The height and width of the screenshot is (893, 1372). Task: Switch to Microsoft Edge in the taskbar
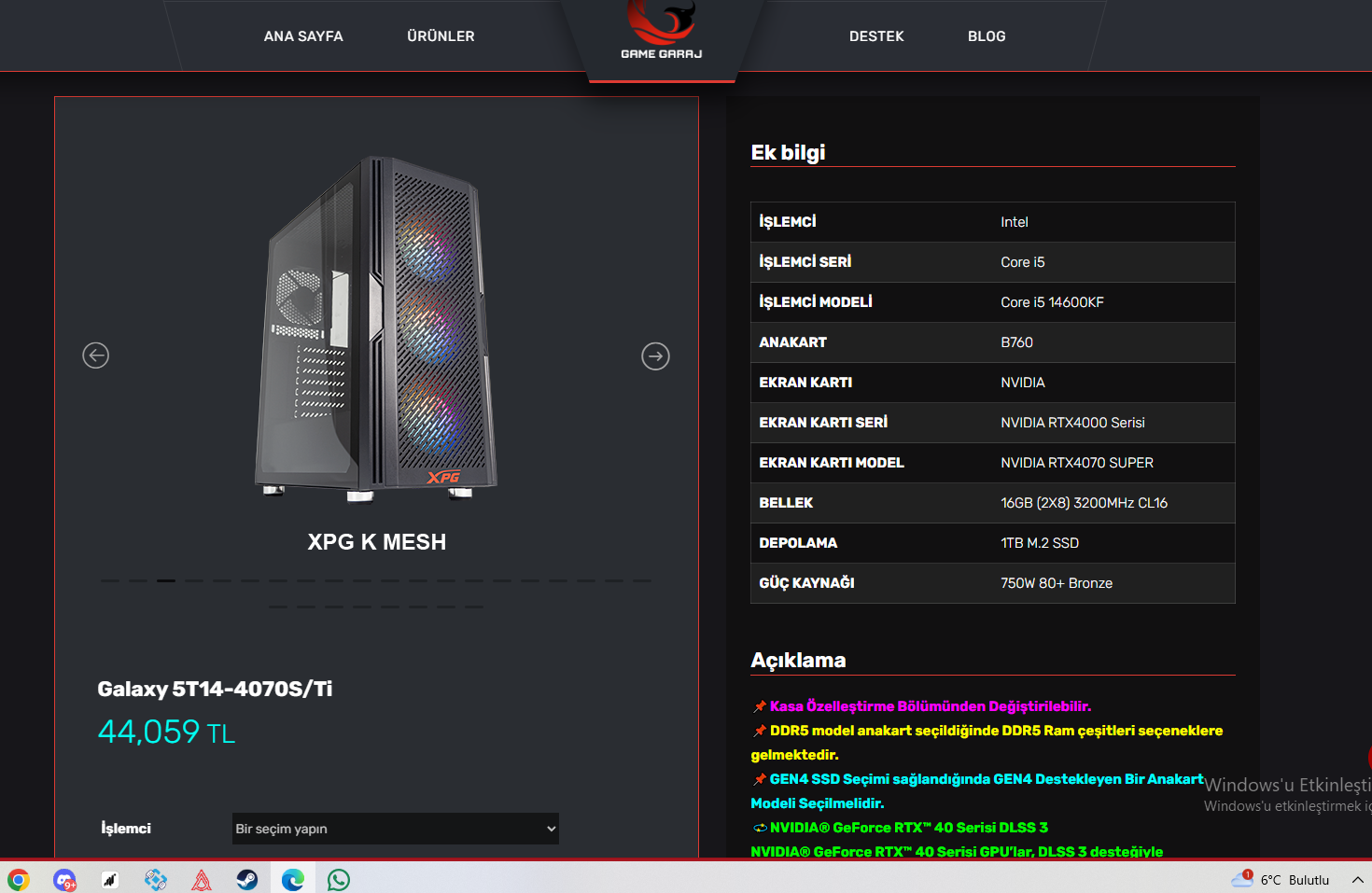coord(293,879)
